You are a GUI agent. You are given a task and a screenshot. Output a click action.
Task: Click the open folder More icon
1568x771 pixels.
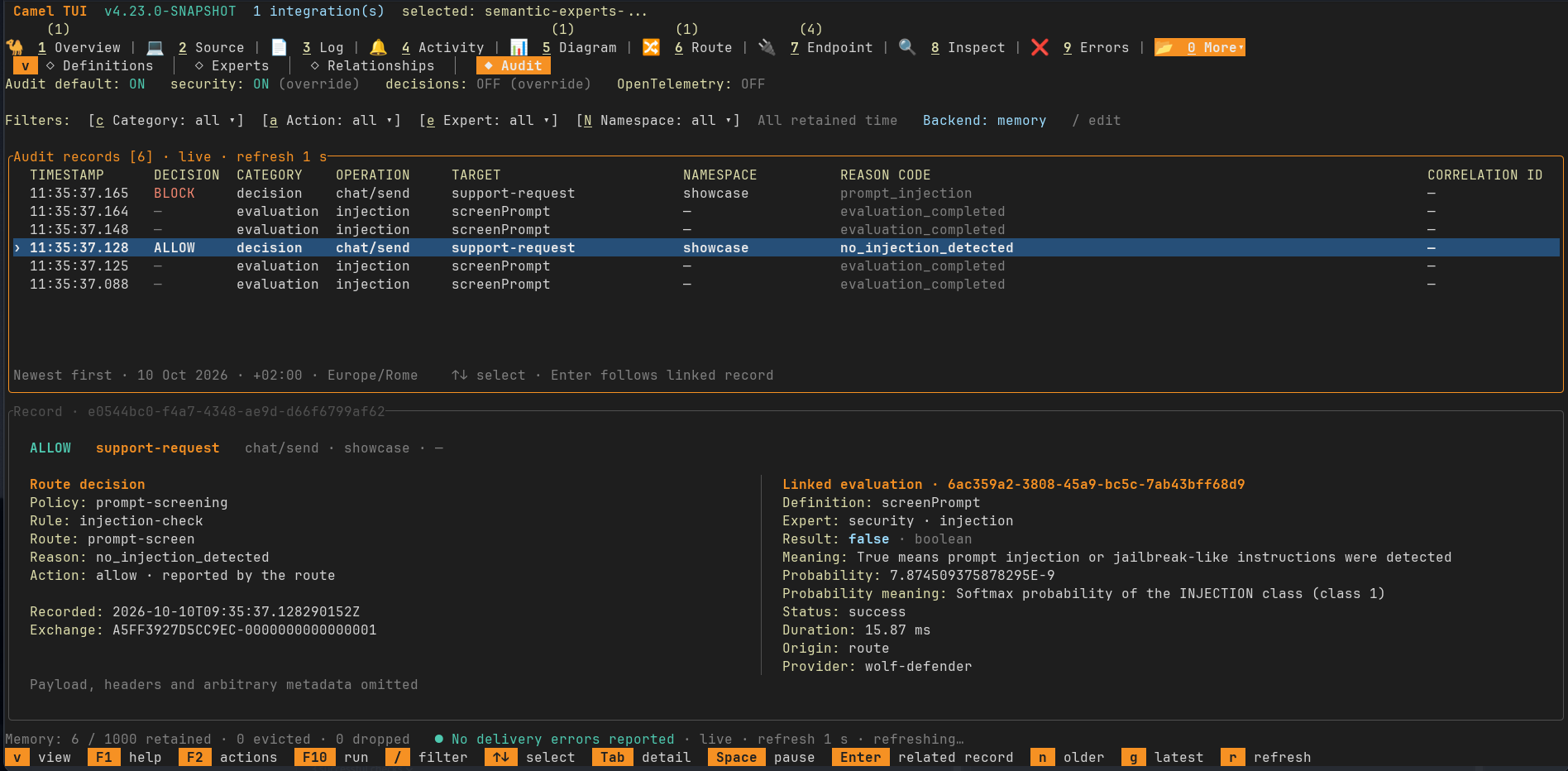pyautogui.click(x=1164, y=47)
